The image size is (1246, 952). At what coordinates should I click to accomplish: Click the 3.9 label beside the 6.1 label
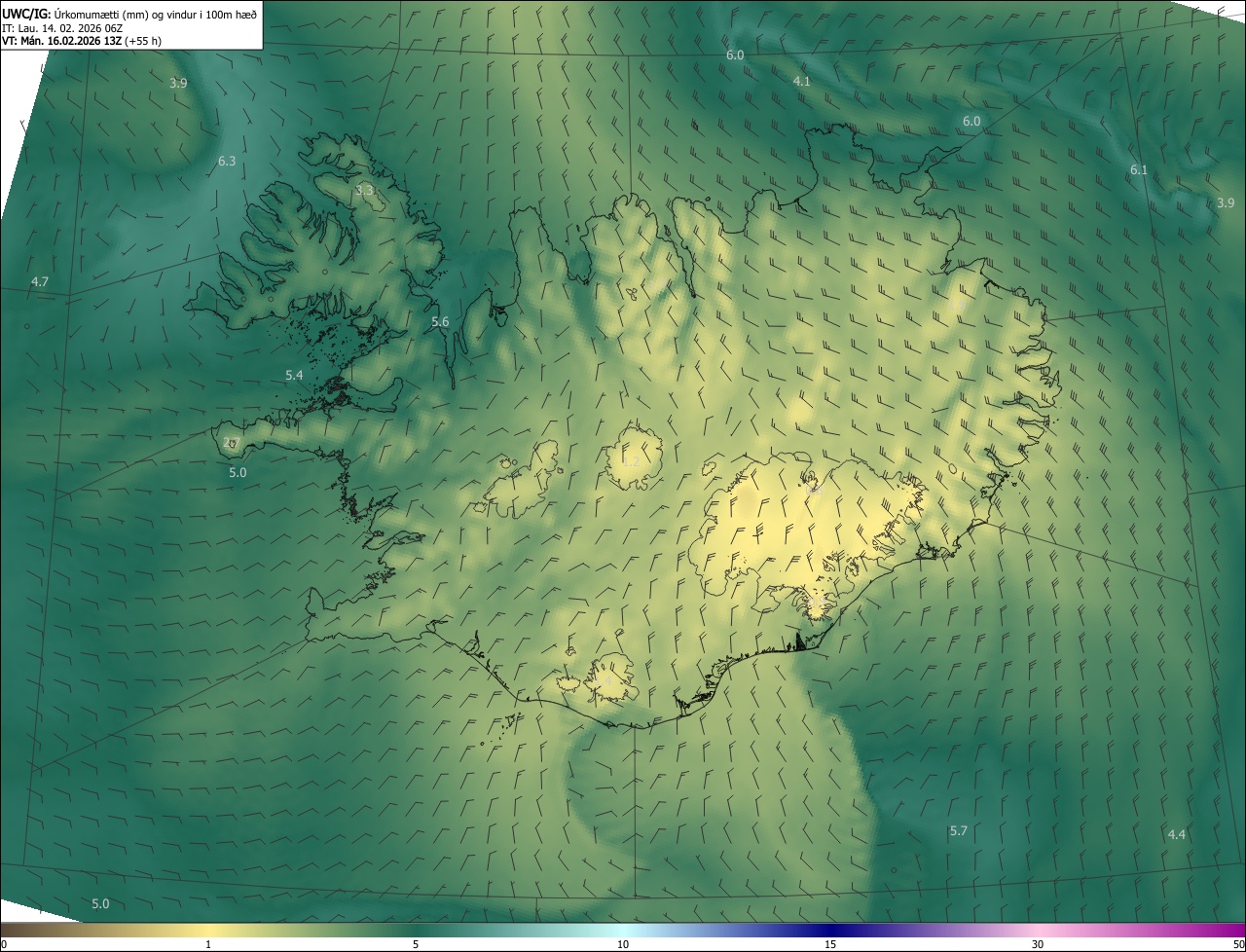(1226, 202)
